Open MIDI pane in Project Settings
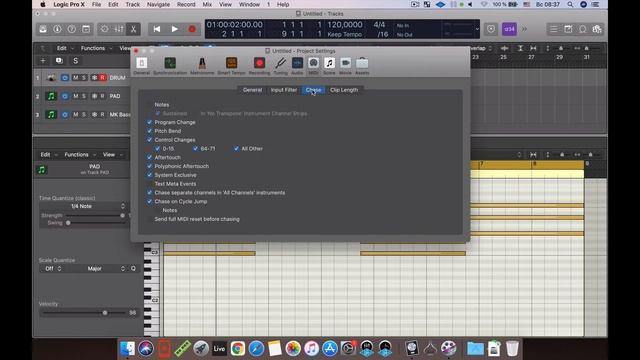 click(x=313, y=66)
